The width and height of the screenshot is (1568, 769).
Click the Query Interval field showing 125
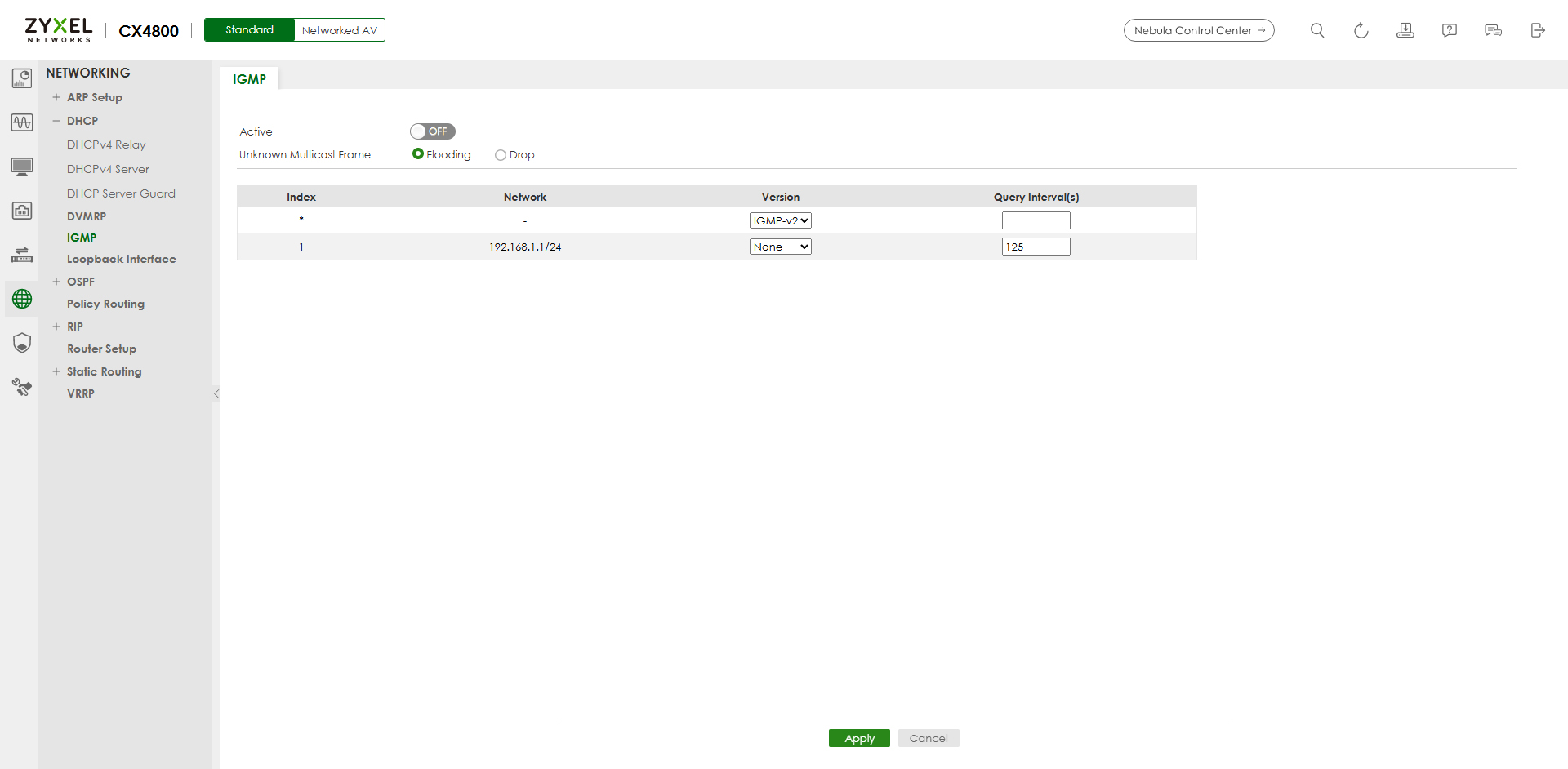tap(1036, 247)
